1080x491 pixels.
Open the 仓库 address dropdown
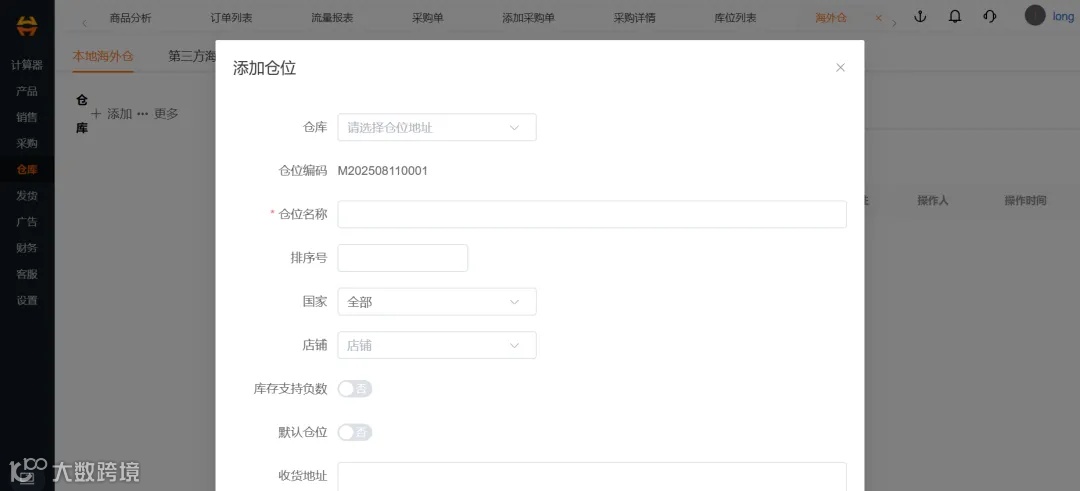(437, 127)
